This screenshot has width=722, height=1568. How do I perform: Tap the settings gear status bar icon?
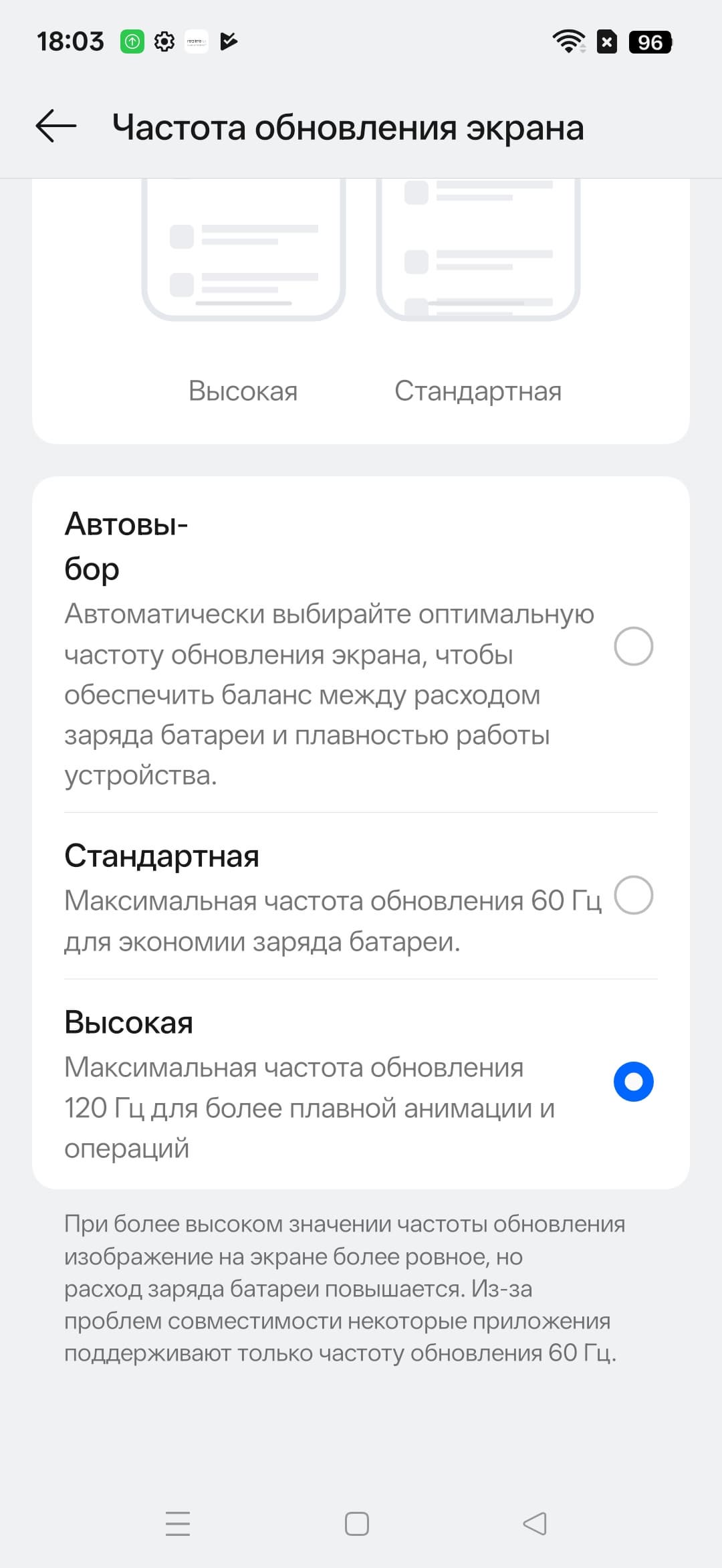164,41
